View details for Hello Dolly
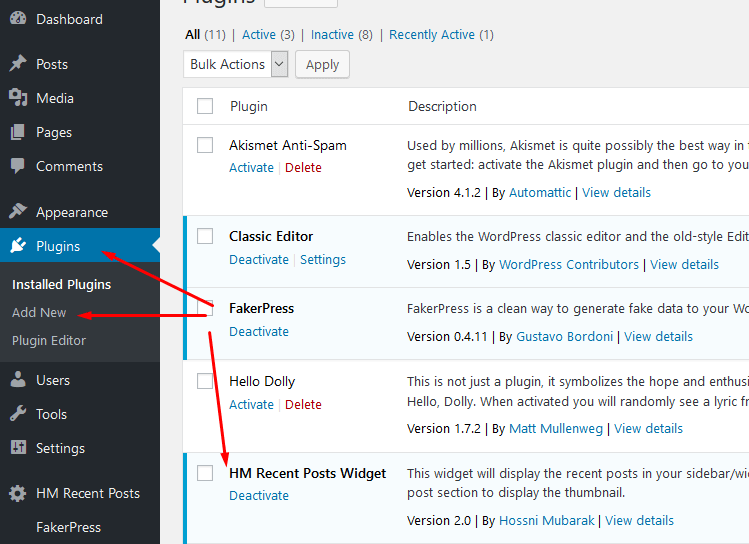749x544 pixels. click(x=648, y=428)
